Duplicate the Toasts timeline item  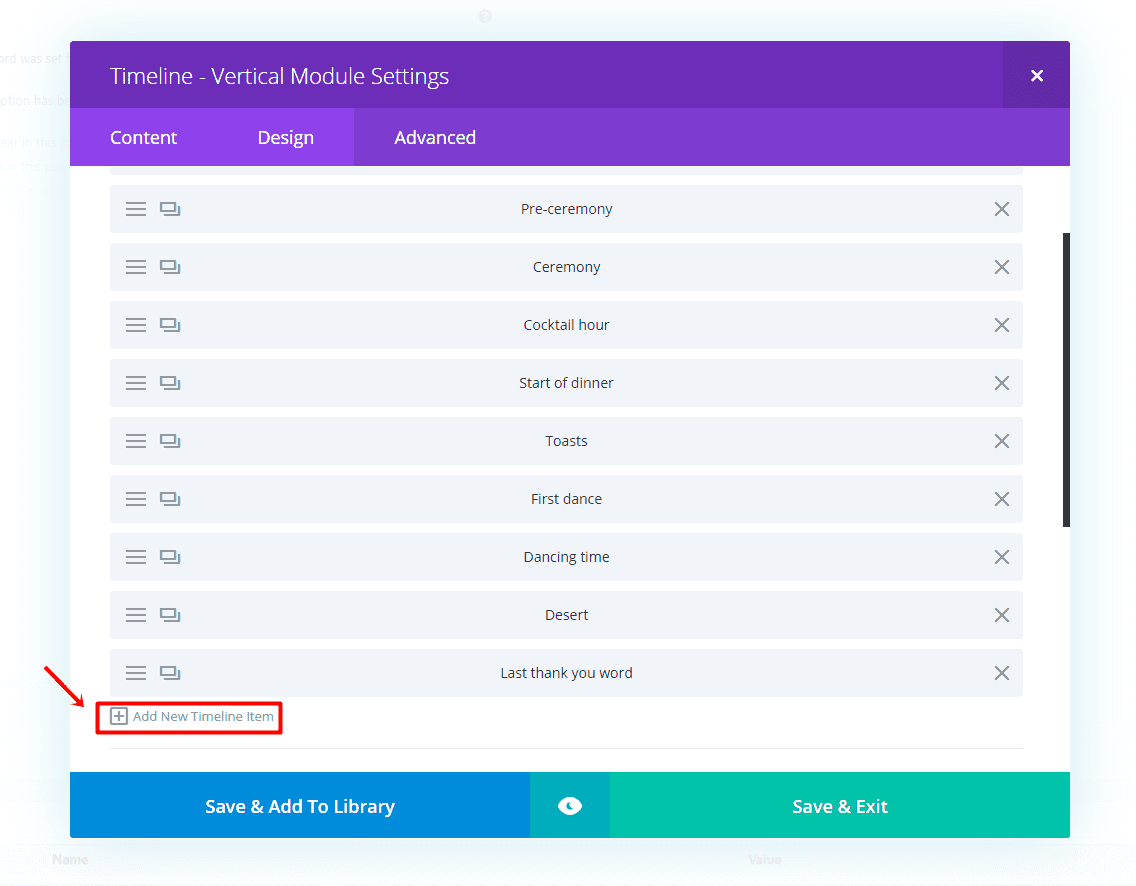(170, 441)
